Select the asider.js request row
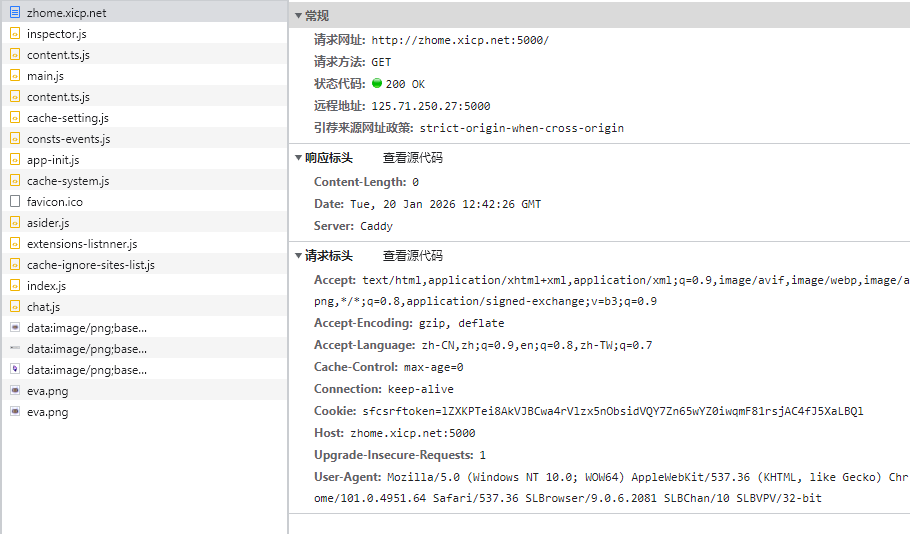910x534 pixels. pyautogui.click(x=48, y=223)
